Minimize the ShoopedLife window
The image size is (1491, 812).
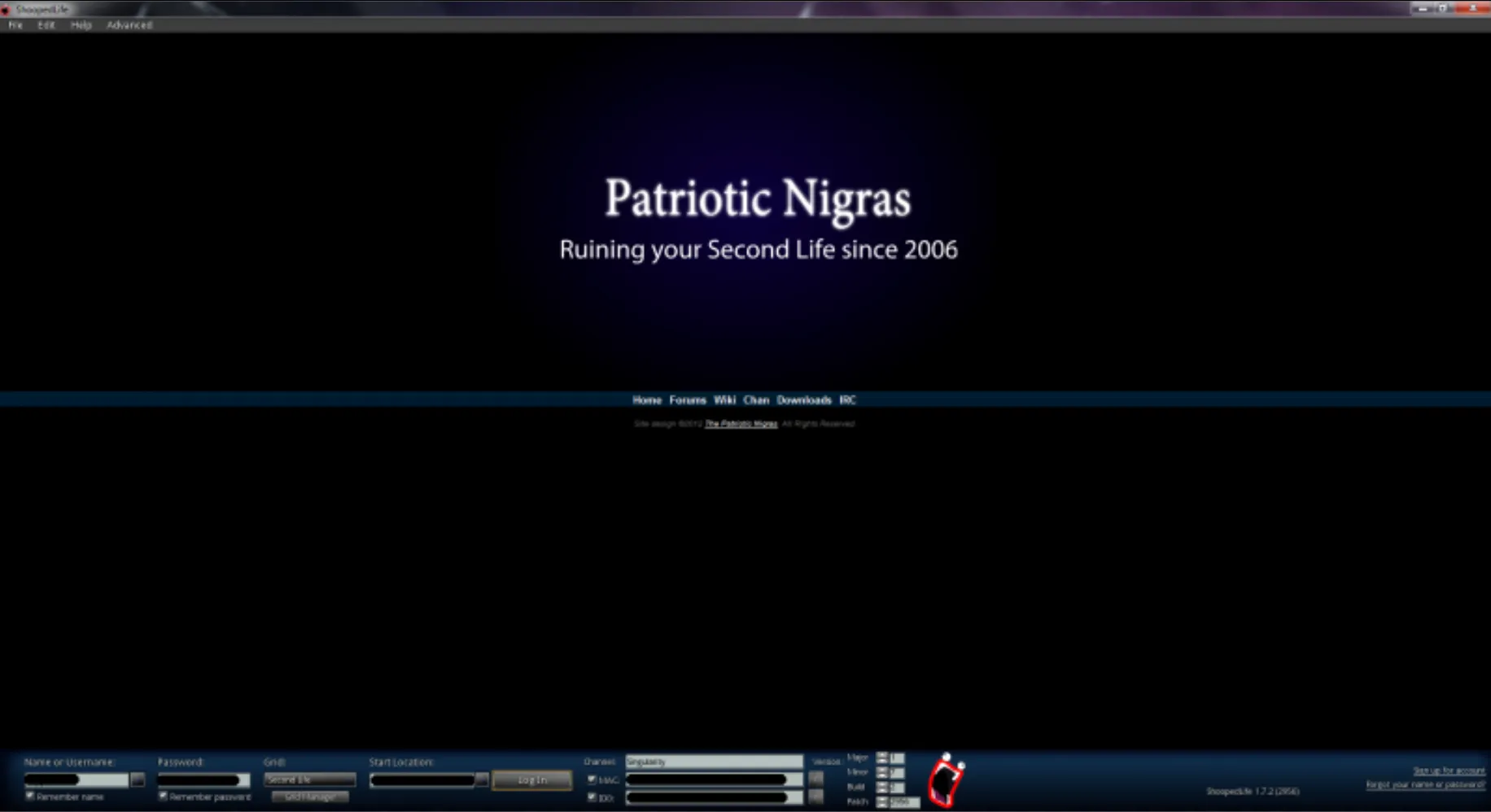pos(1423,8)
